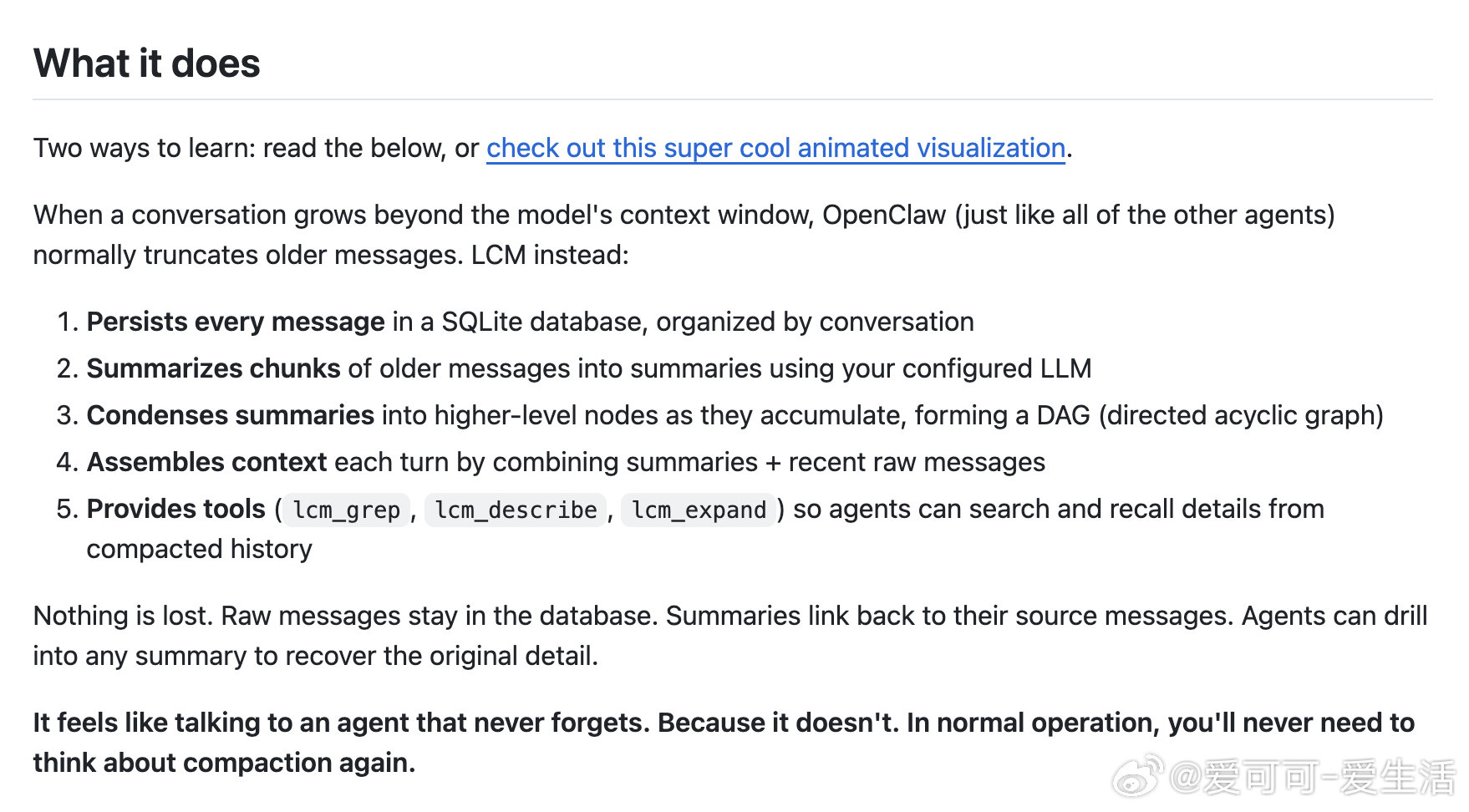1469x812 pixels.
Task: Click the Weibo logo watermark icon
Action: [x=1137, y=775]
